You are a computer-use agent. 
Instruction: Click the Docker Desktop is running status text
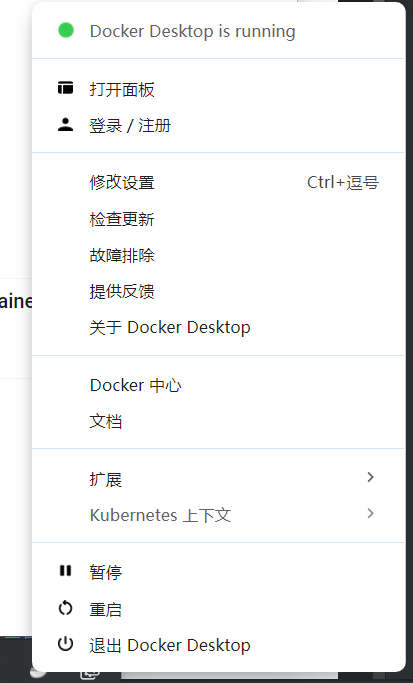click(x=193, y=31)
